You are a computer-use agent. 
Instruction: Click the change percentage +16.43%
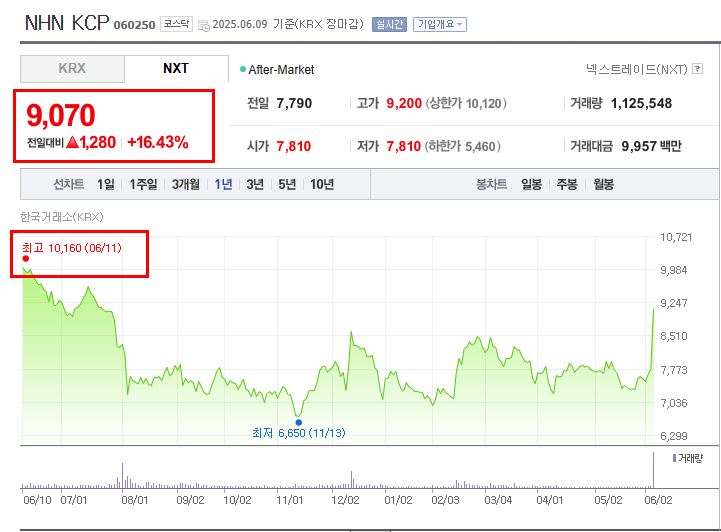pyautogui.click(x=158, y=143)
